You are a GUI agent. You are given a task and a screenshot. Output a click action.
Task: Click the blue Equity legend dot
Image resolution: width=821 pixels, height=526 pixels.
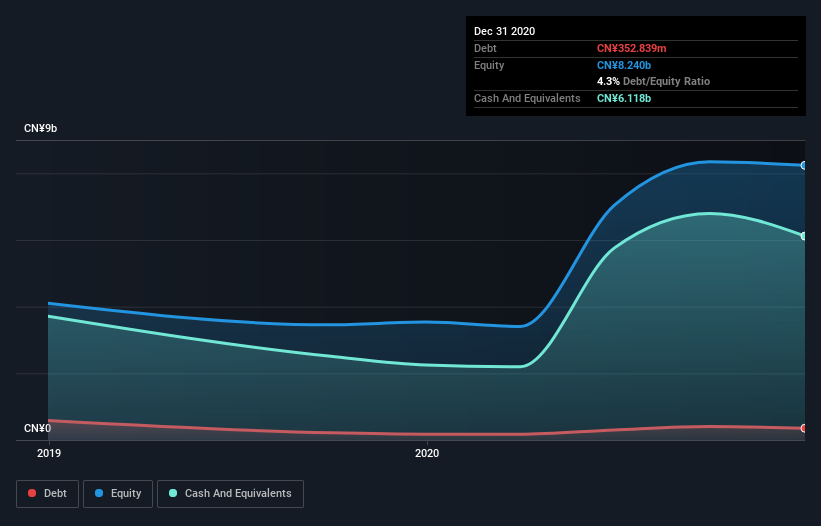pos(99,493)
